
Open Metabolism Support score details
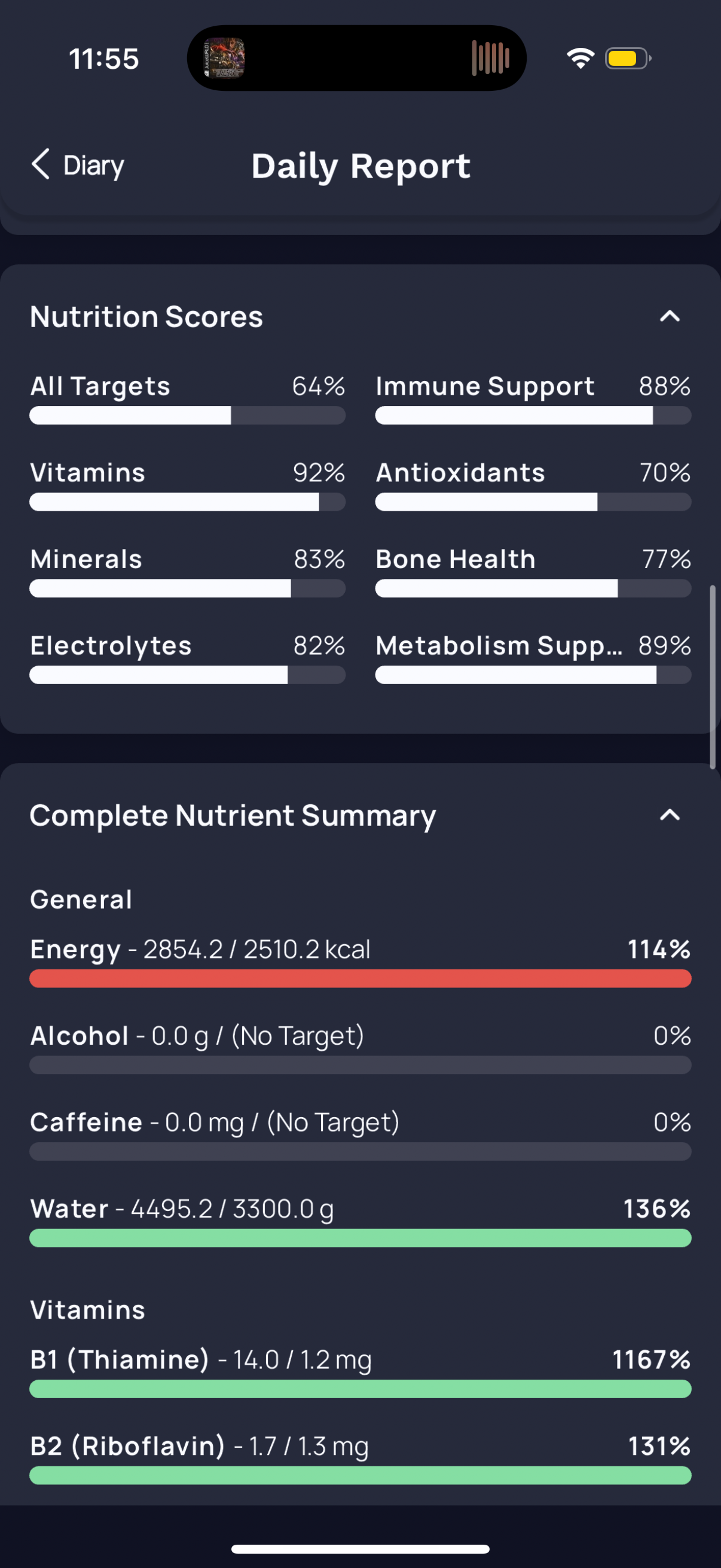pos(533,657)
